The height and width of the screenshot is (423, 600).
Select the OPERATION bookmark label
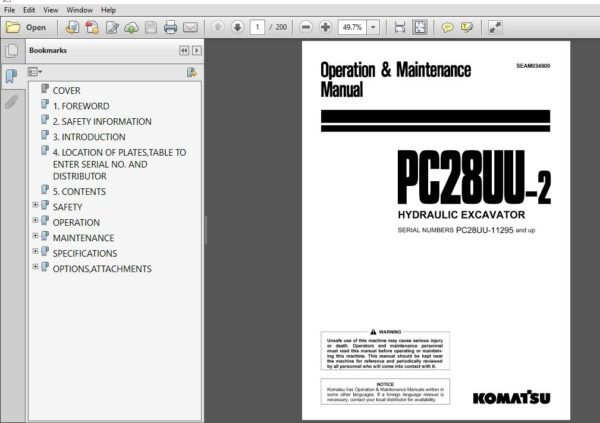pyautogui.click(x=76, y=222)
